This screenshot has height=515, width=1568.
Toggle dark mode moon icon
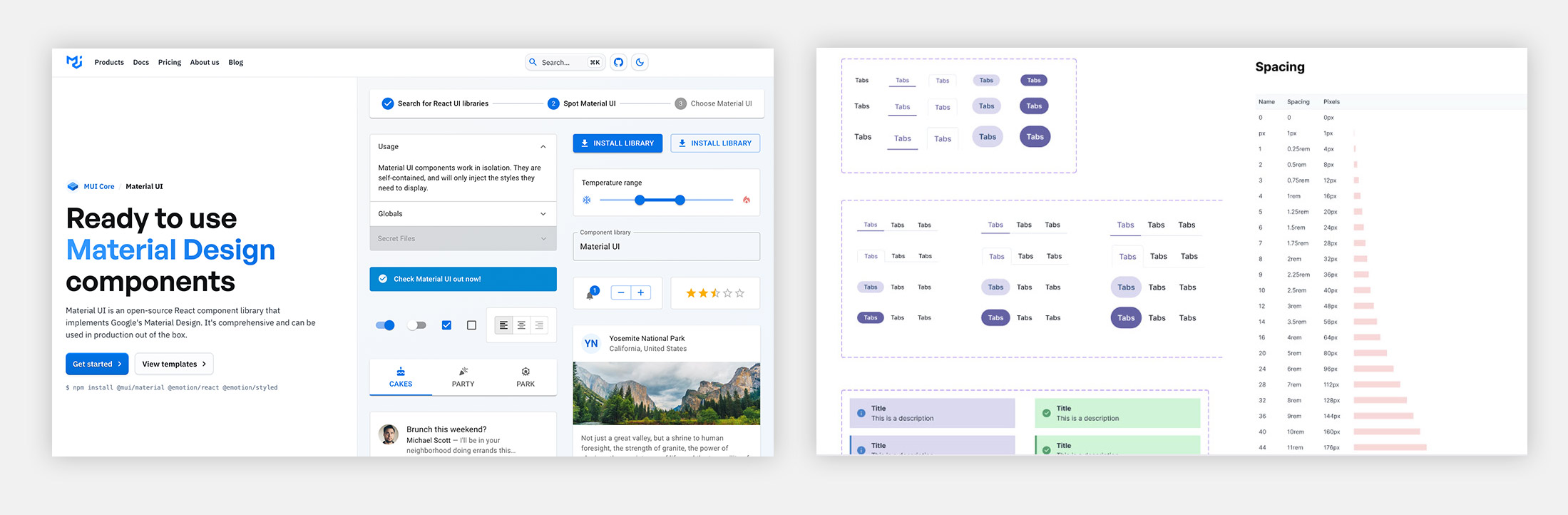pos(640,62)
